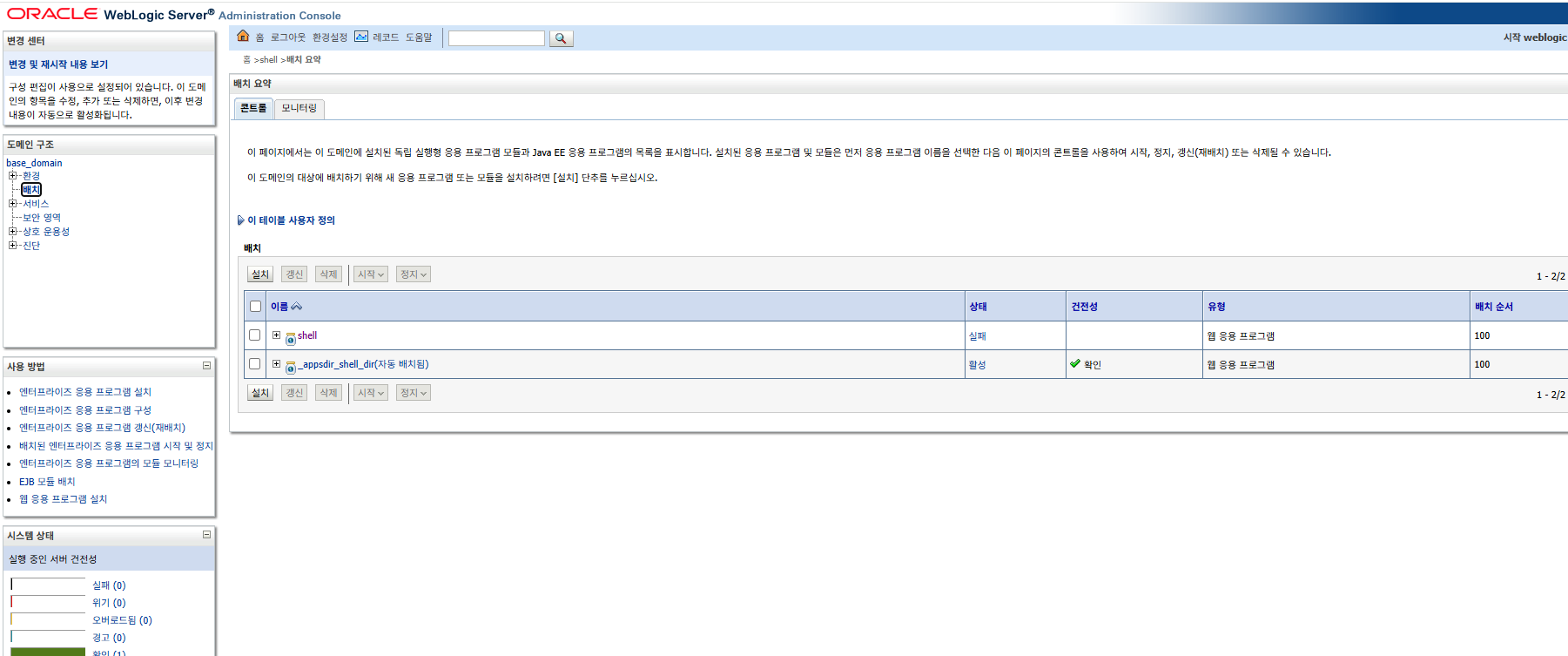The image size is (1568, 656).
Task: Expand 이 테이블 사용자 정의 section
Action: [x=241, y=220]
